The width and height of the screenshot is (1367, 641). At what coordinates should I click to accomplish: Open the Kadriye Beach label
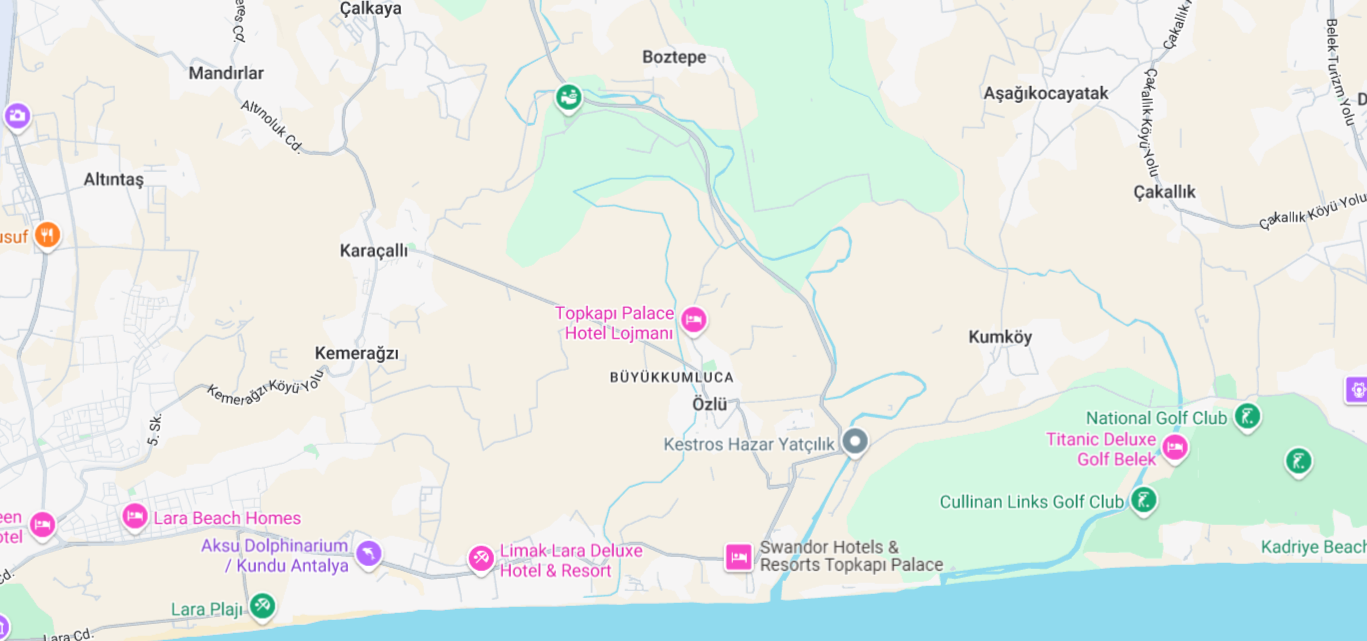(x=1314, y=547)
